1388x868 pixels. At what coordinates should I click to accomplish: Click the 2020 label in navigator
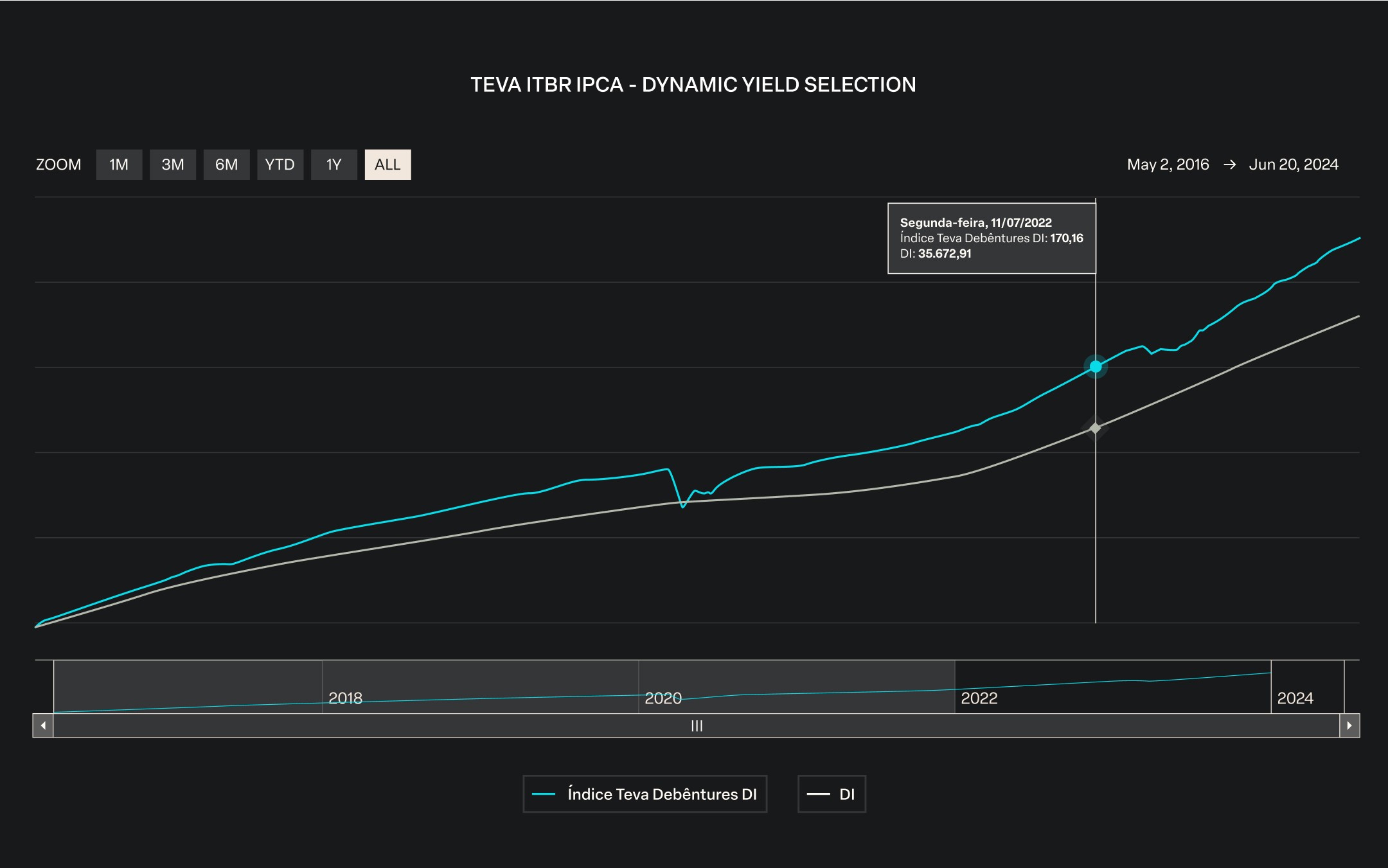pyautogui.click(x=663, y=698)
